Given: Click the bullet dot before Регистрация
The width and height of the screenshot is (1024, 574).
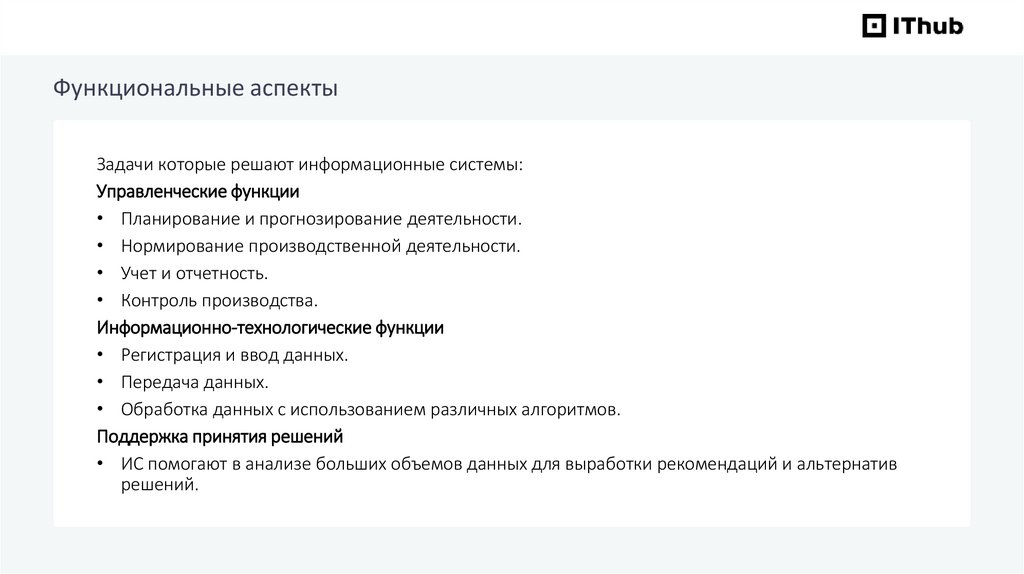Looking at the screenshot, I should coord(101,356).
